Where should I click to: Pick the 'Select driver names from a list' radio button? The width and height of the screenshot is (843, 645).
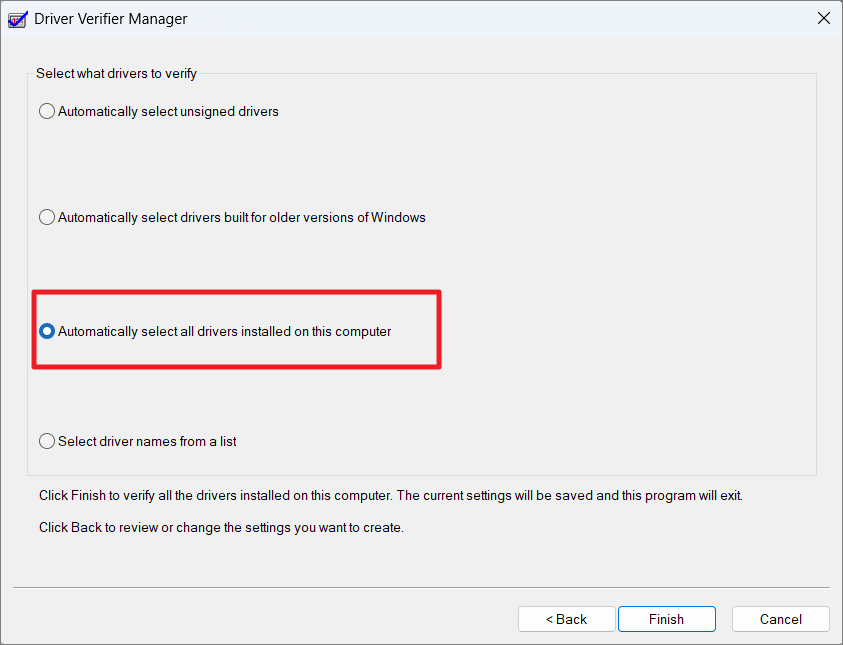click(x=47, y=441)
